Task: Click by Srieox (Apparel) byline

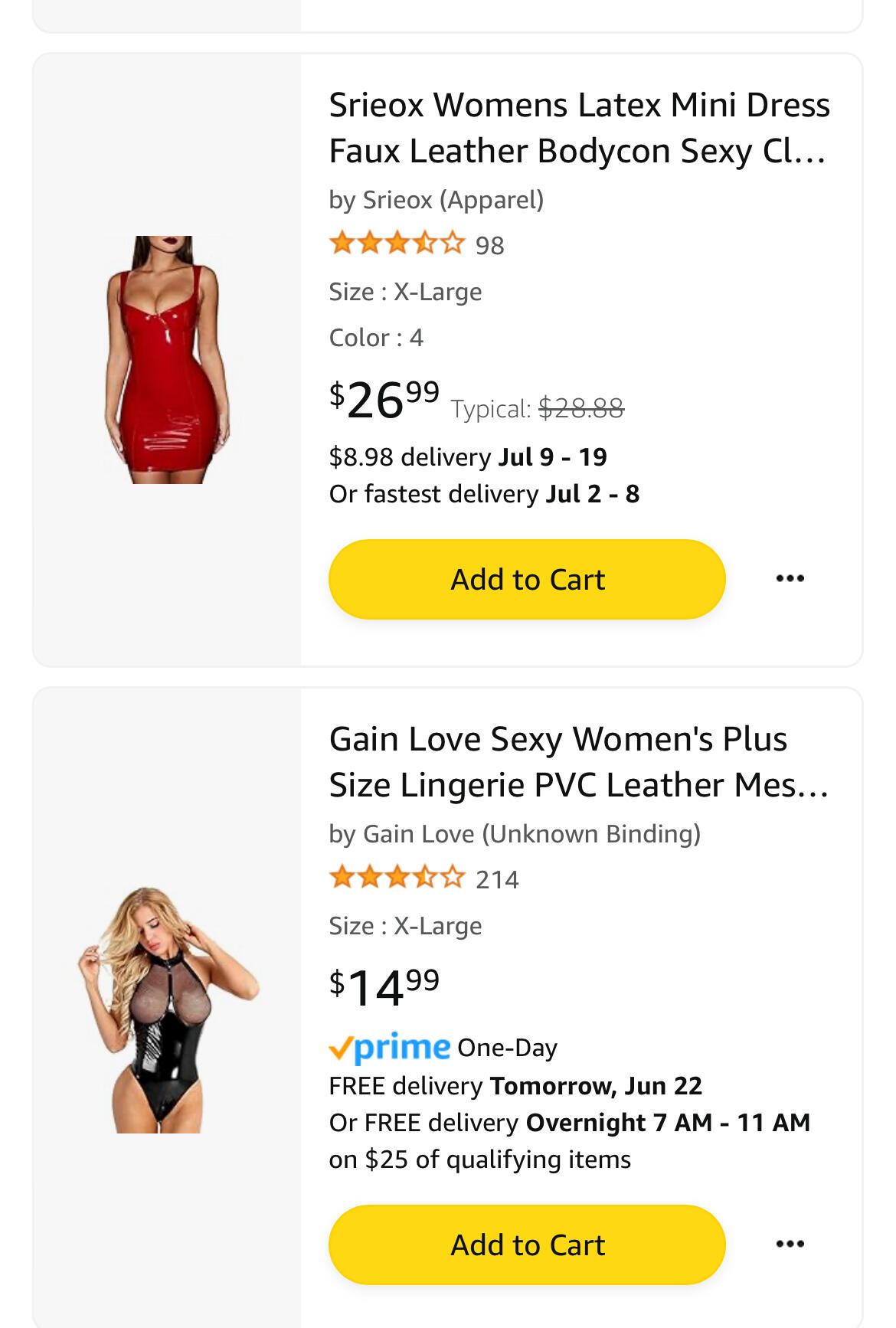Action: pyautogui.click(x=437, y=200)
